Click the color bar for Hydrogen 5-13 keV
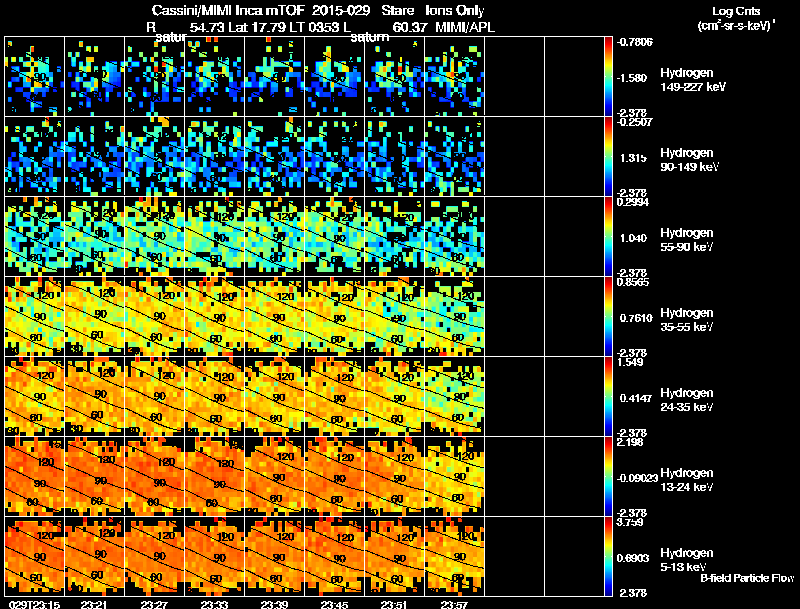800x609 pixels. (x=609, y=557)
